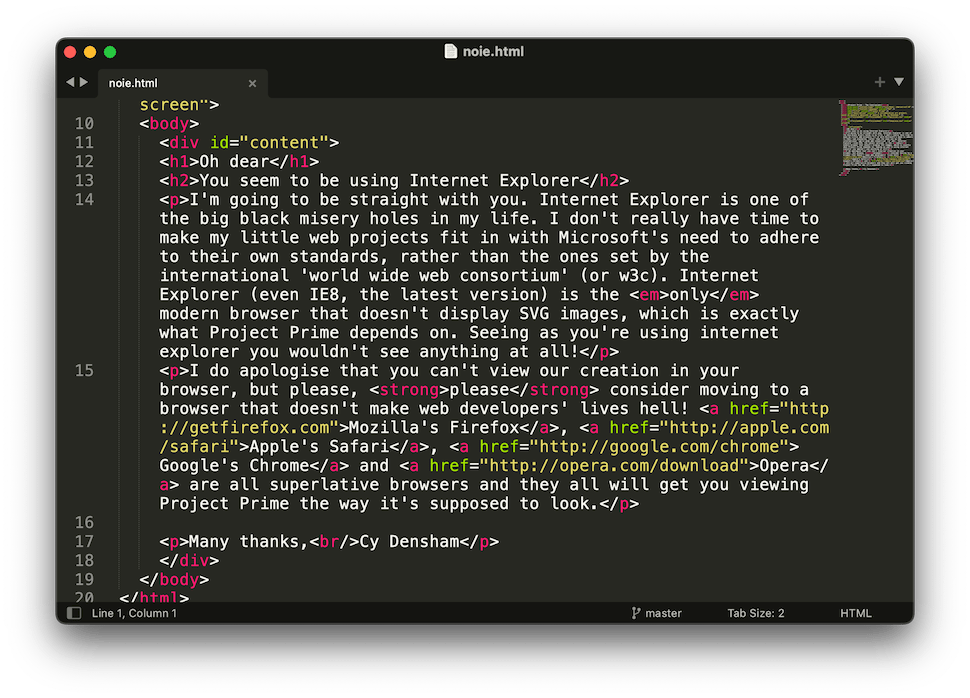
Task: Click the 'Oh dear' heading text
Action: click(x=234, y=162)
